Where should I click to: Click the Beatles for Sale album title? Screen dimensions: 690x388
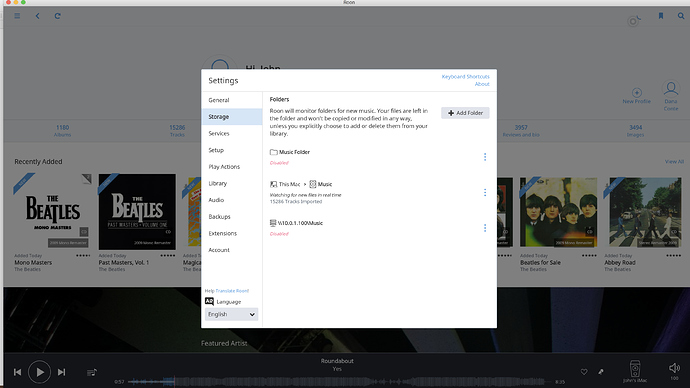tap(540, 263)
